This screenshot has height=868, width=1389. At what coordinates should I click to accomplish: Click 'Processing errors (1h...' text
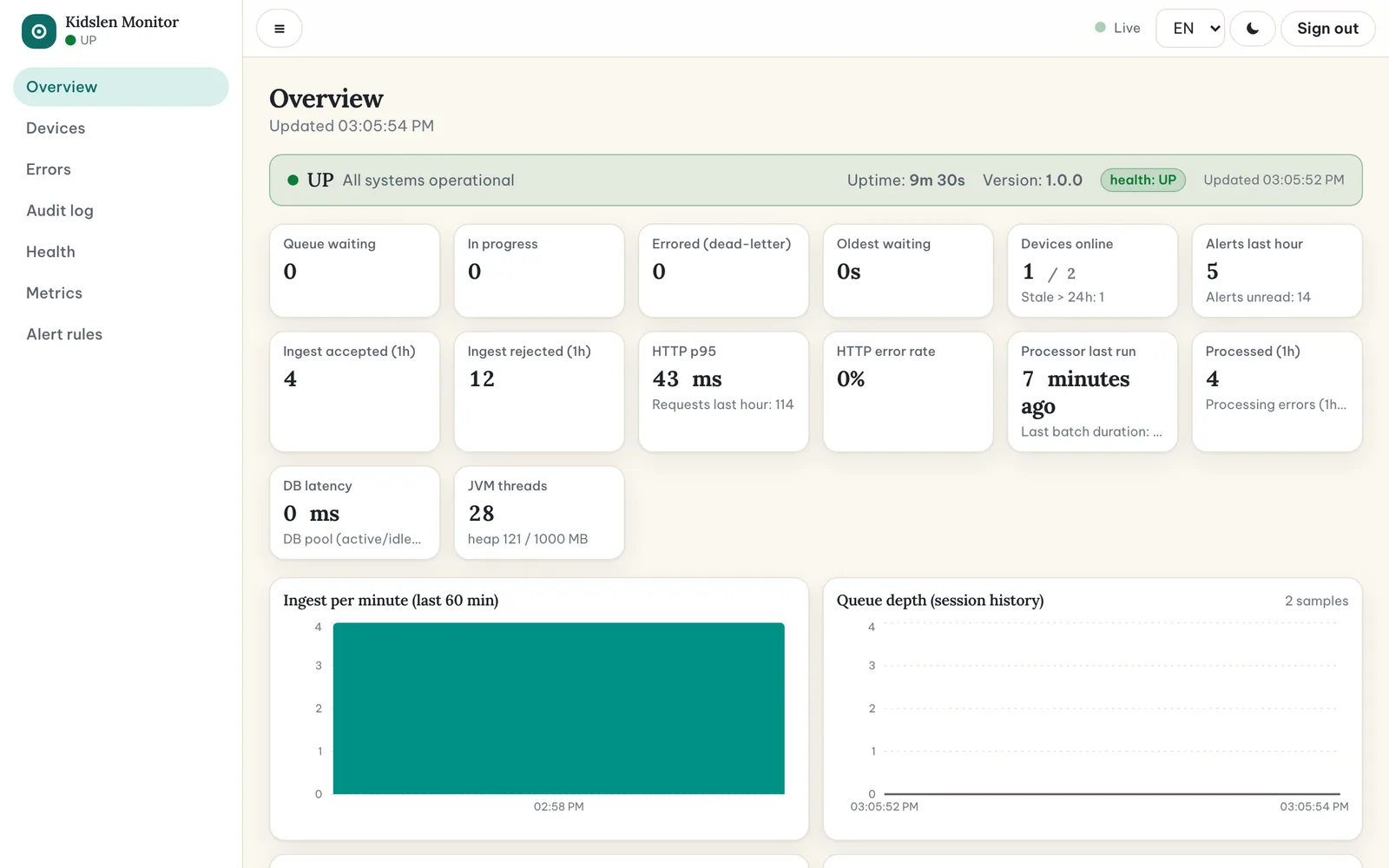tap(1276, 404)
